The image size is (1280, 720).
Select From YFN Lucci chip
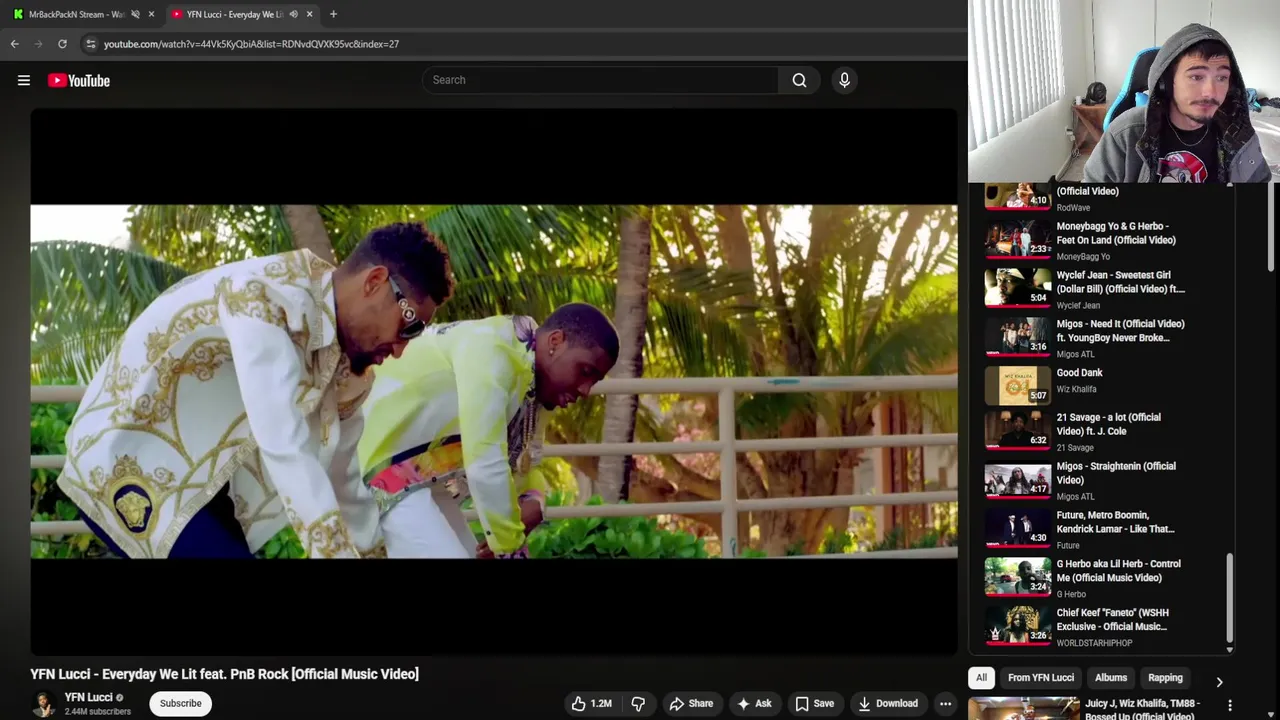point(1041,677)
